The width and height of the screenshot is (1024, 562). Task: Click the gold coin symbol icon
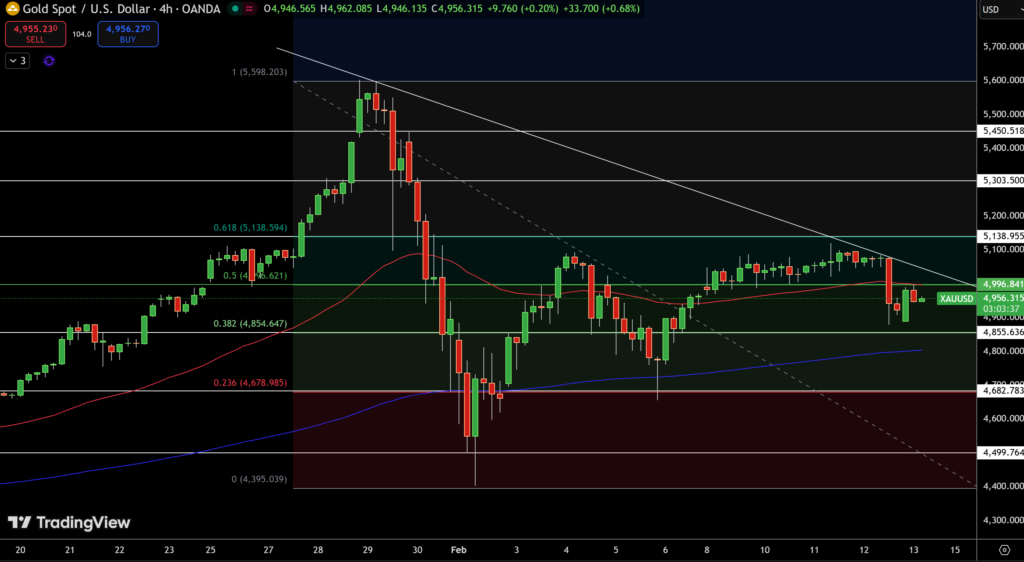tap(11, 8)
